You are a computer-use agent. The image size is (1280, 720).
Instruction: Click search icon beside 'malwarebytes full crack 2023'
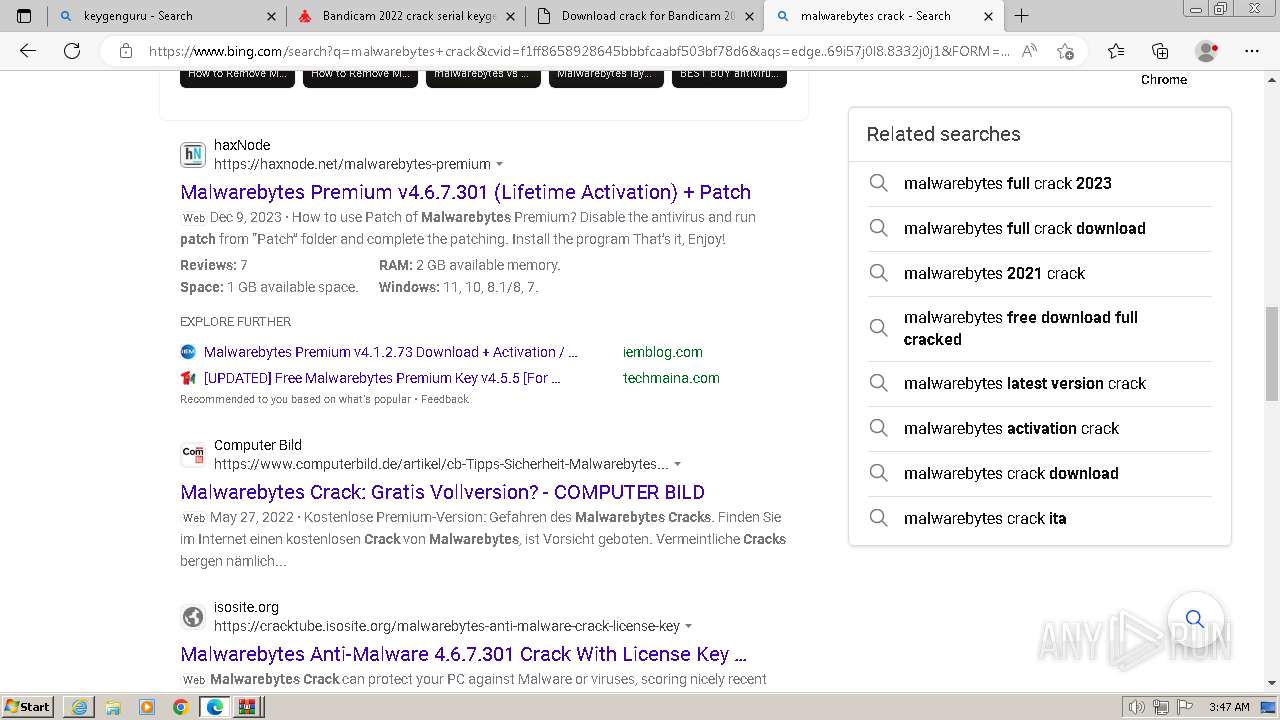tap(878, 183)
